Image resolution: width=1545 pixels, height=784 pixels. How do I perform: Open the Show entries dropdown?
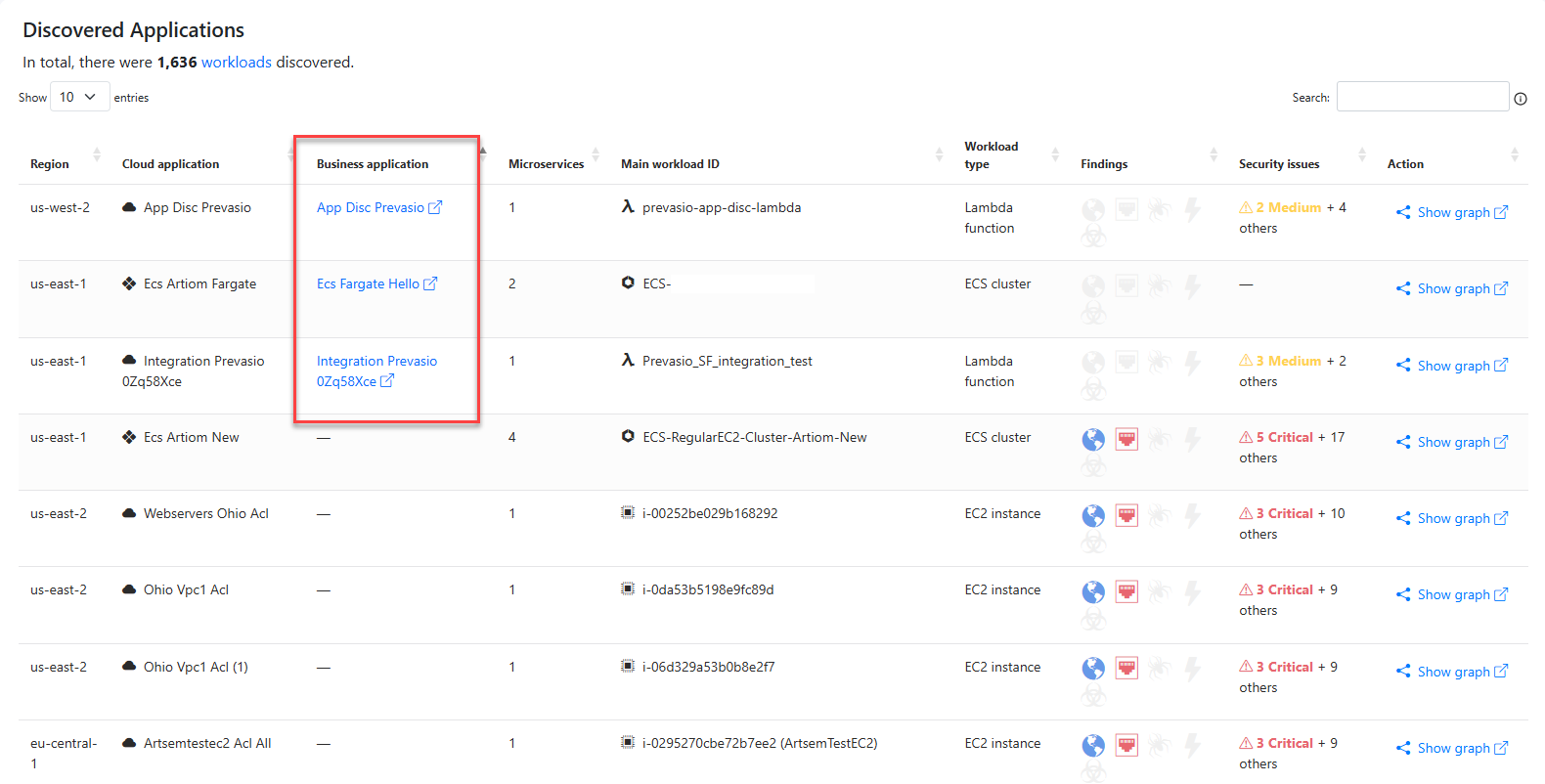click(79, 97)
